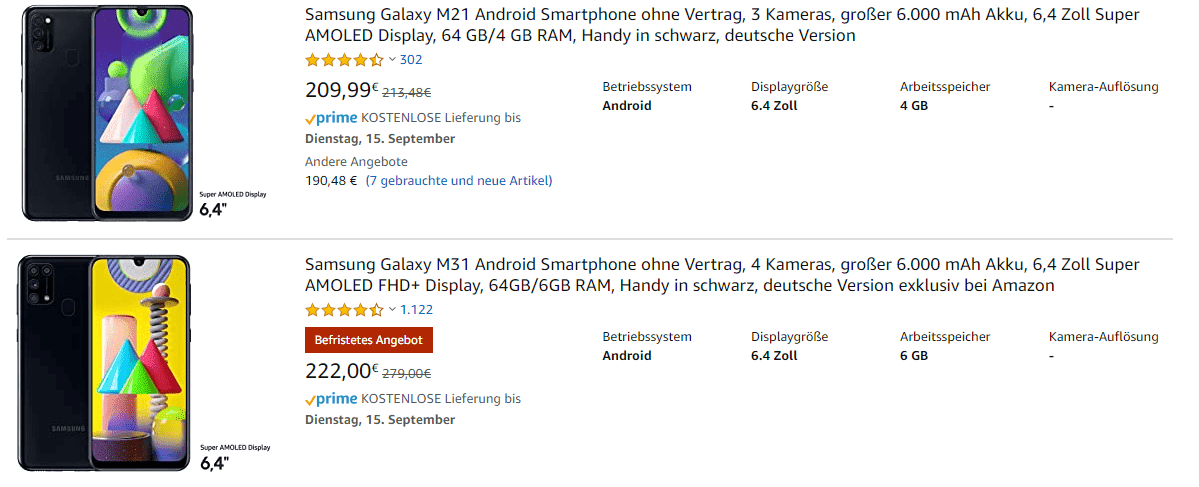
Task: Click the Galaxy M21 product image
Action: pyautogui.click(x=106, y=112)
